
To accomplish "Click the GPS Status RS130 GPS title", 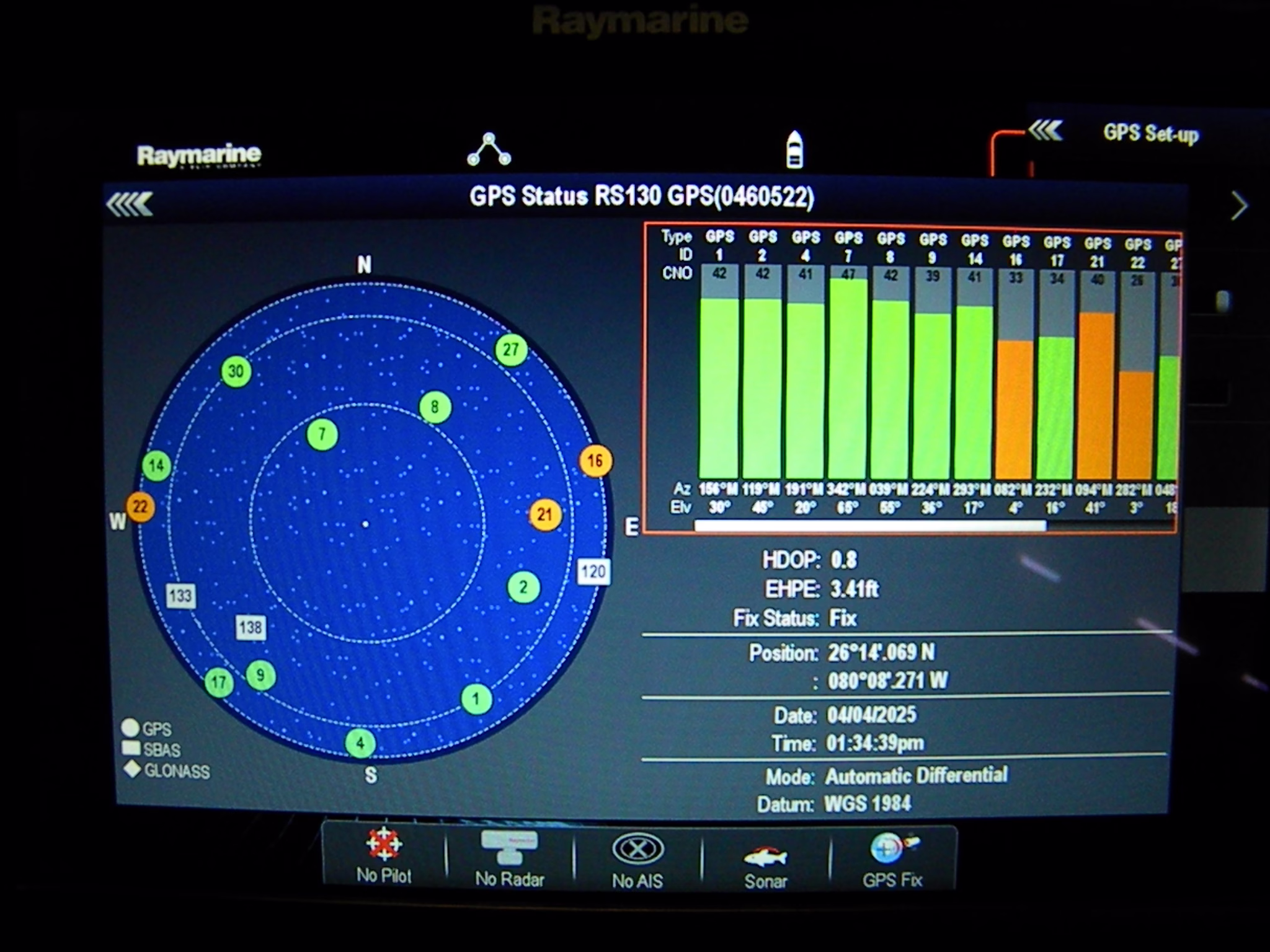I will click(641, 196).
